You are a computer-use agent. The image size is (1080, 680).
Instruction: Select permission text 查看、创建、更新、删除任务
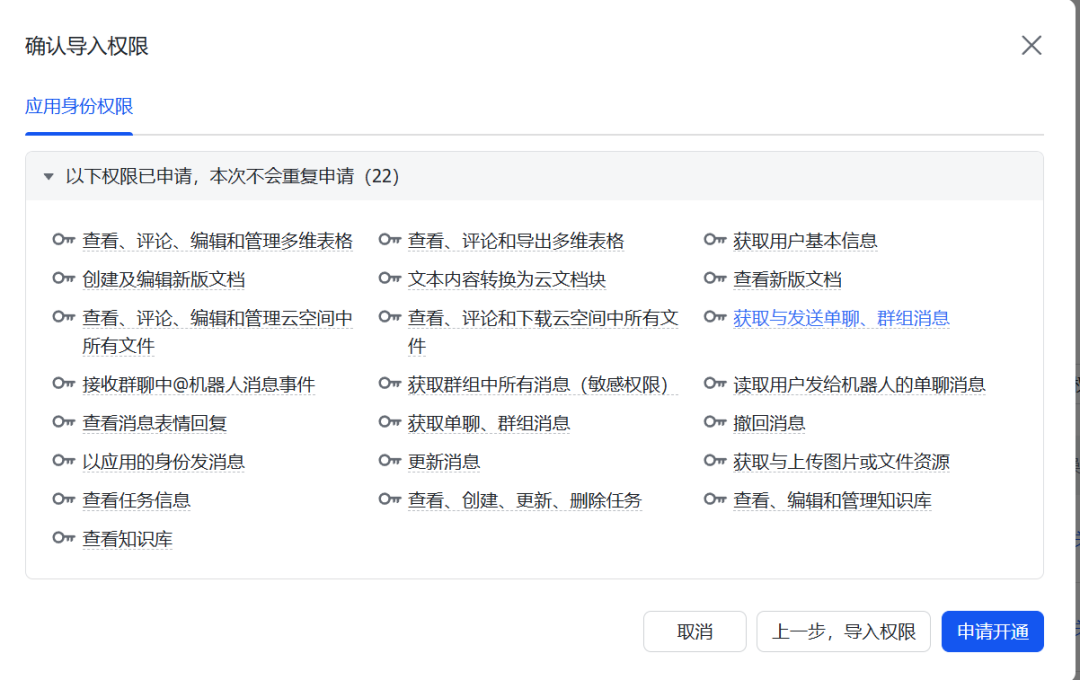(x=525, y=500)
